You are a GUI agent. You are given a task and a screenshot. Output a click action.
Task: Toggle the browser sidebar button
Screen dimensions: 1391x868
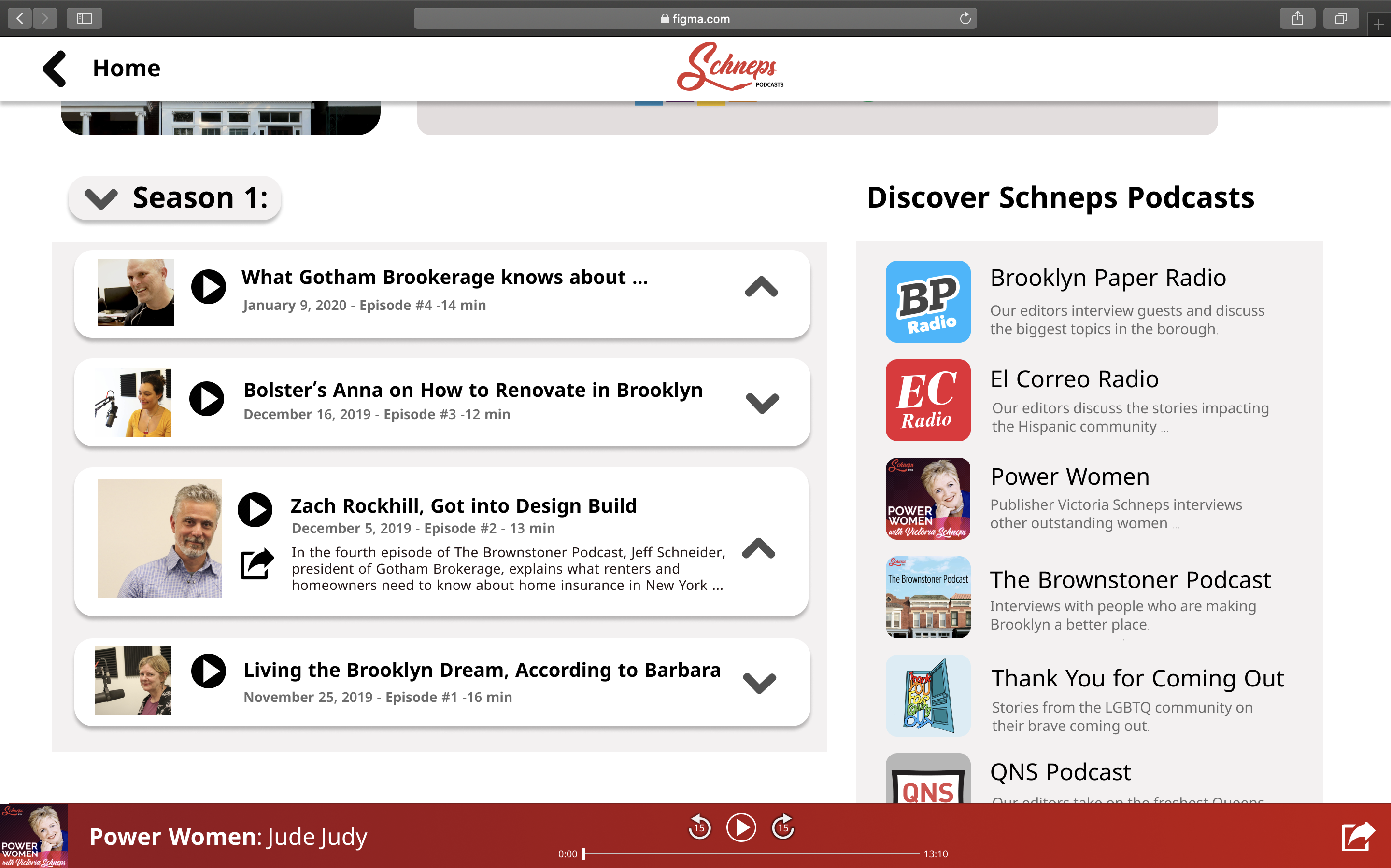[85, 18]
